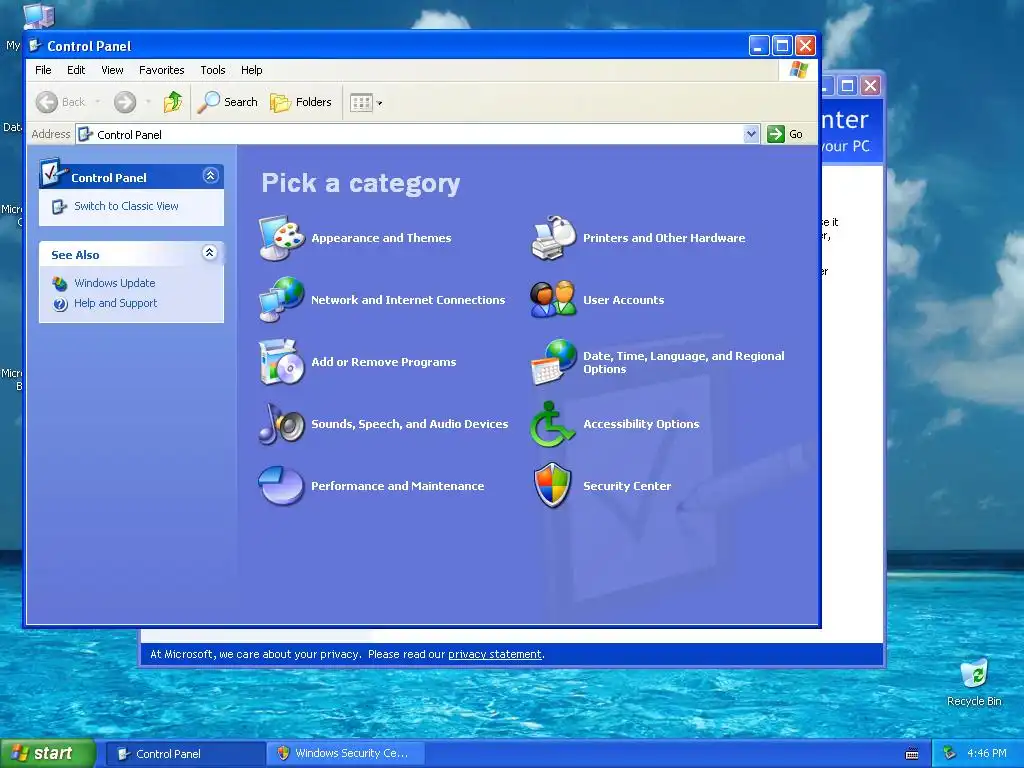1024x768 pixels.
Task: Click the Back arrow button
Action: click(x=61, y=102)
